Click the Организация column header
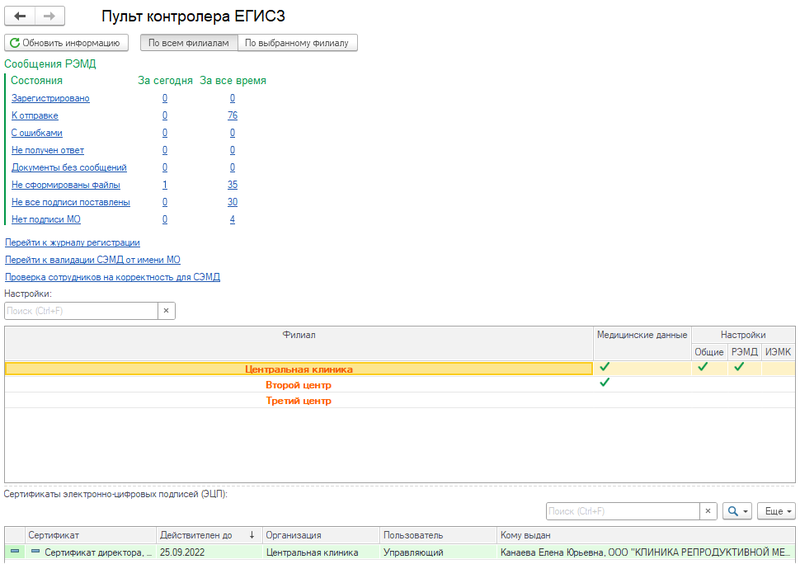The image size is (800, 564). (x=321, y=535)
